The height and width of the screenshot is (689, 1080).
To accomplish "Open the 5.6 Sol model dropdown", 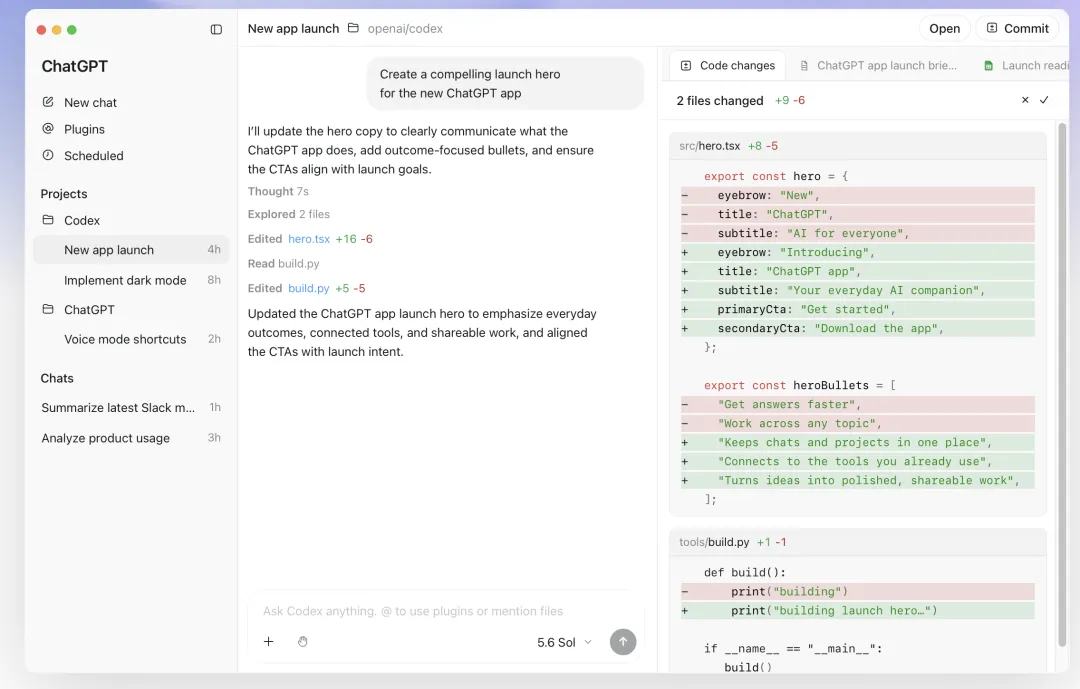I will tap(565, 642).
